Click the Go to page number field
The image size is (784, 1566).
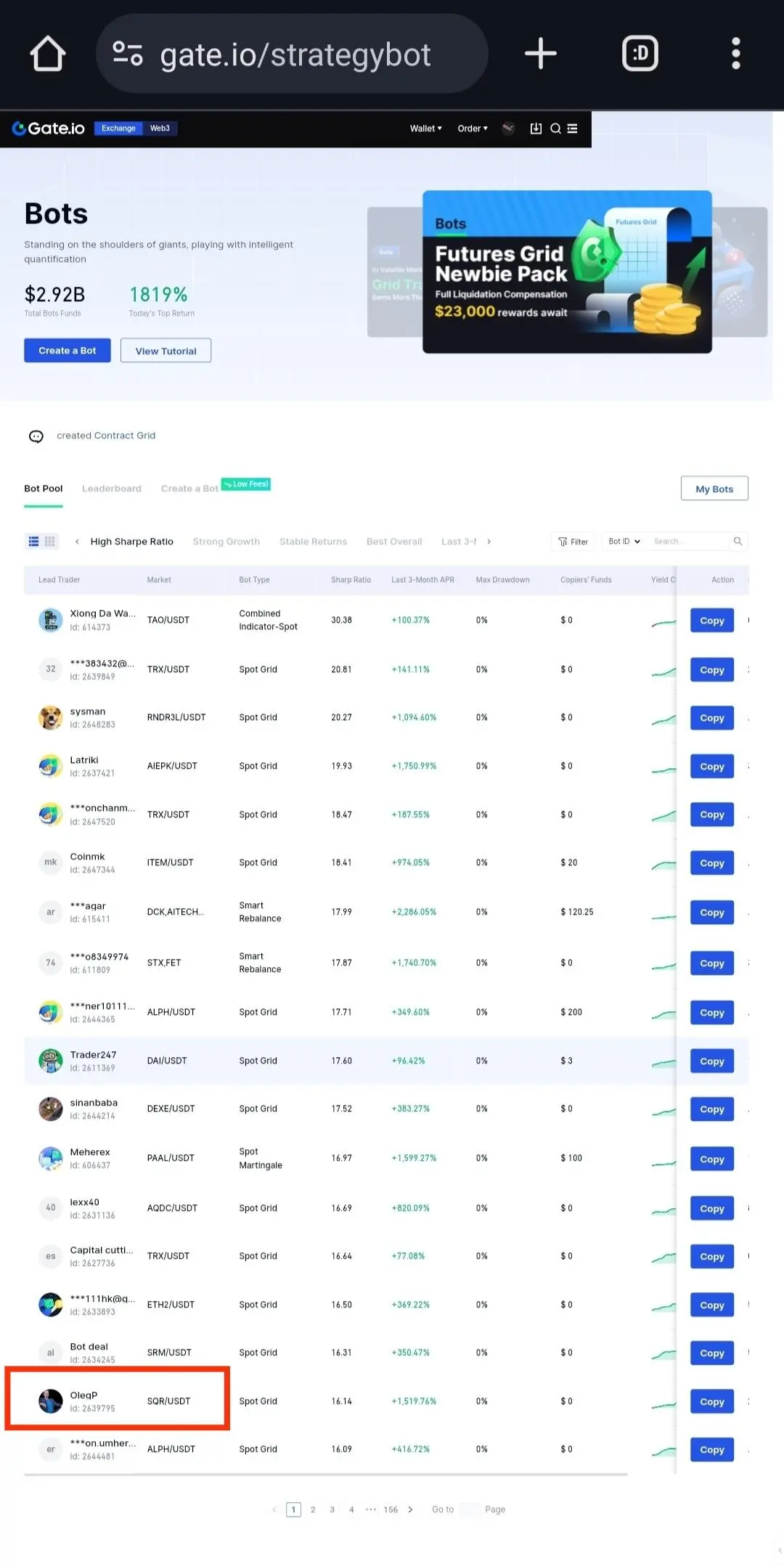[x=470, y=1509]
